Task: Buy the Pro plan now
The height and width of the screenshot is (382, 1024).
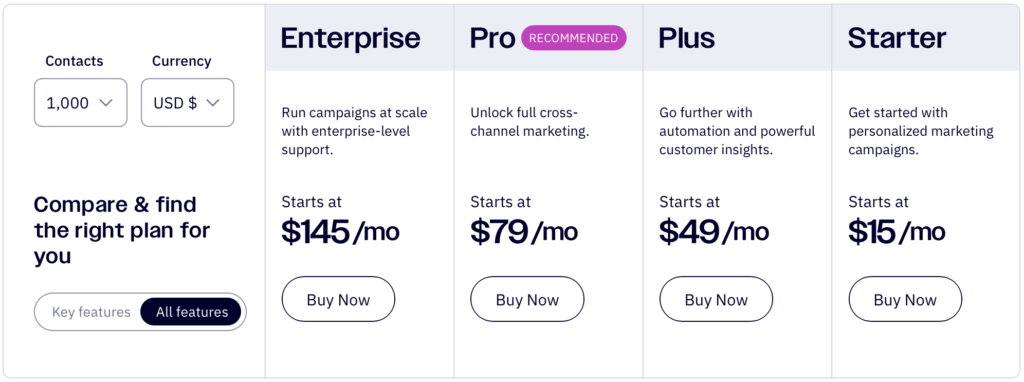Action: tap(527, 300)
